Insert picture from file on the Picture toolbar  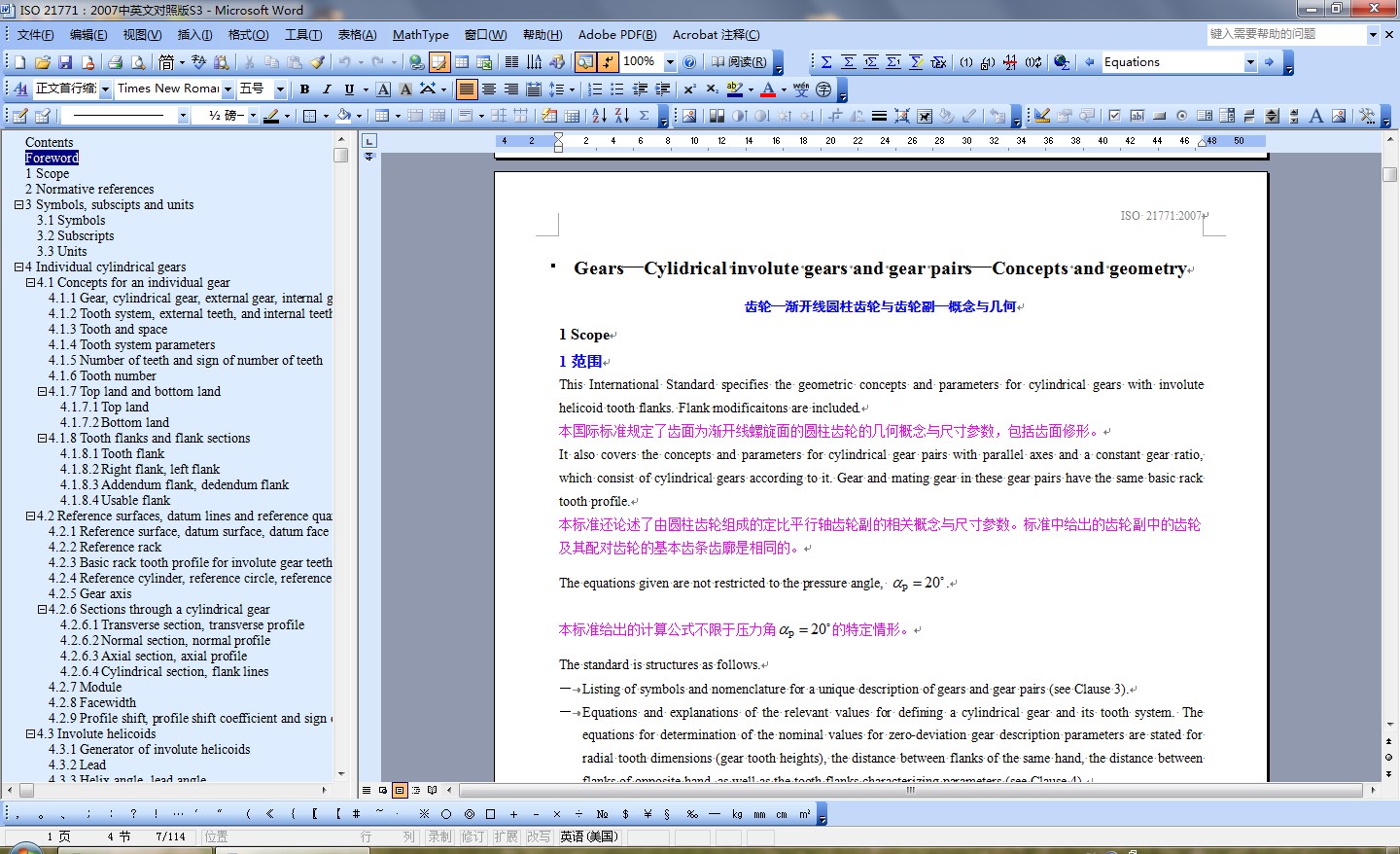[x=689, y=116]
